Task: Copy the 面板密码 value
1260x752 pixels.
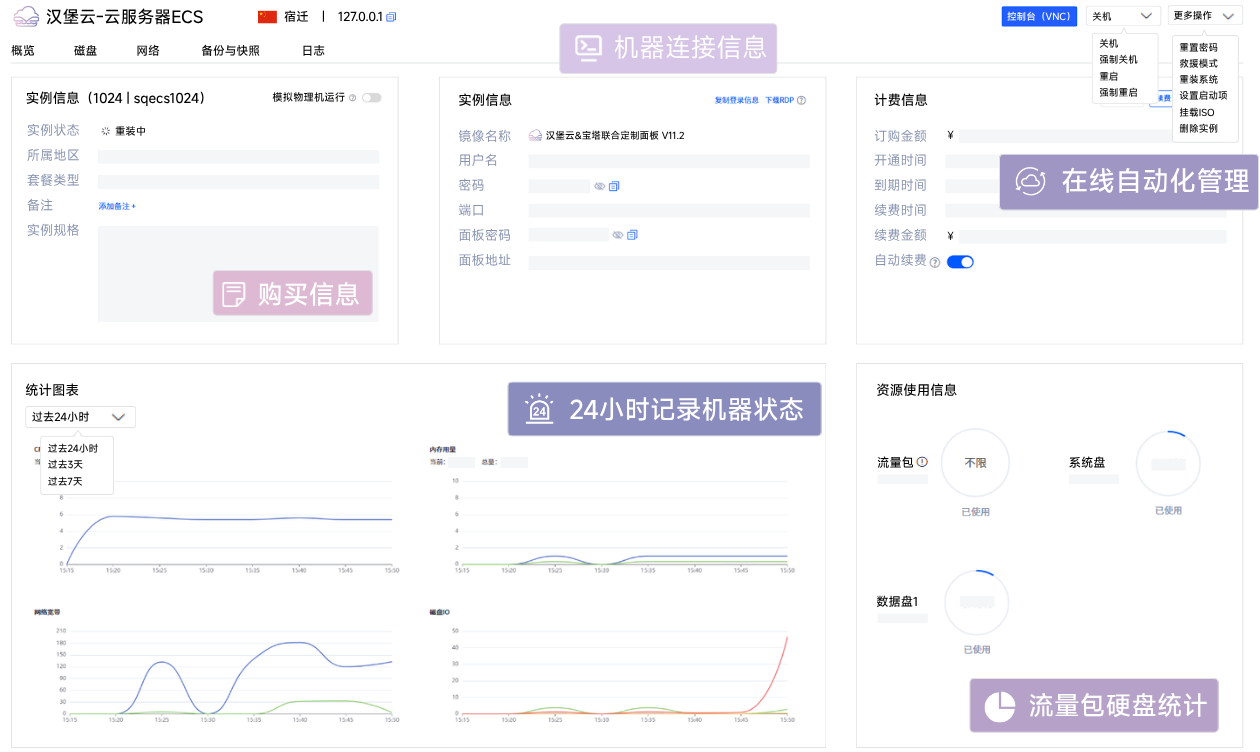Action: tap(633, 234)
